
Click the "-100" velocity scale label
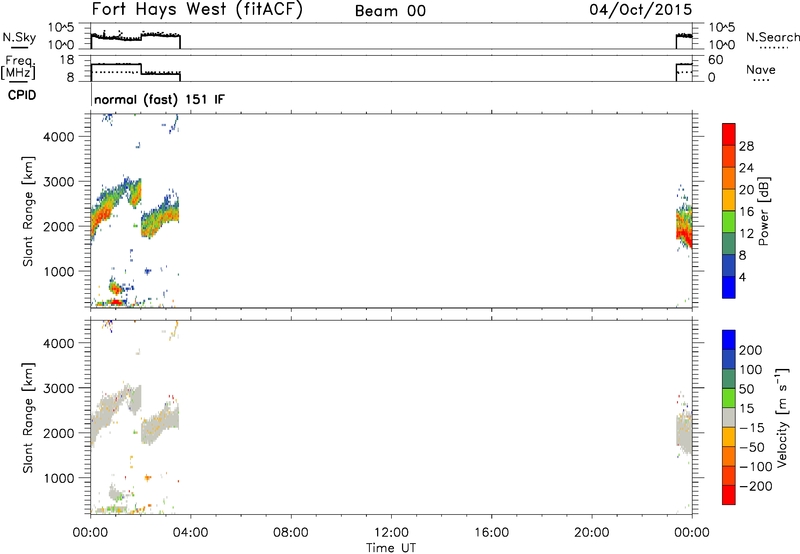pyautogui.click(x=755, y=467)
